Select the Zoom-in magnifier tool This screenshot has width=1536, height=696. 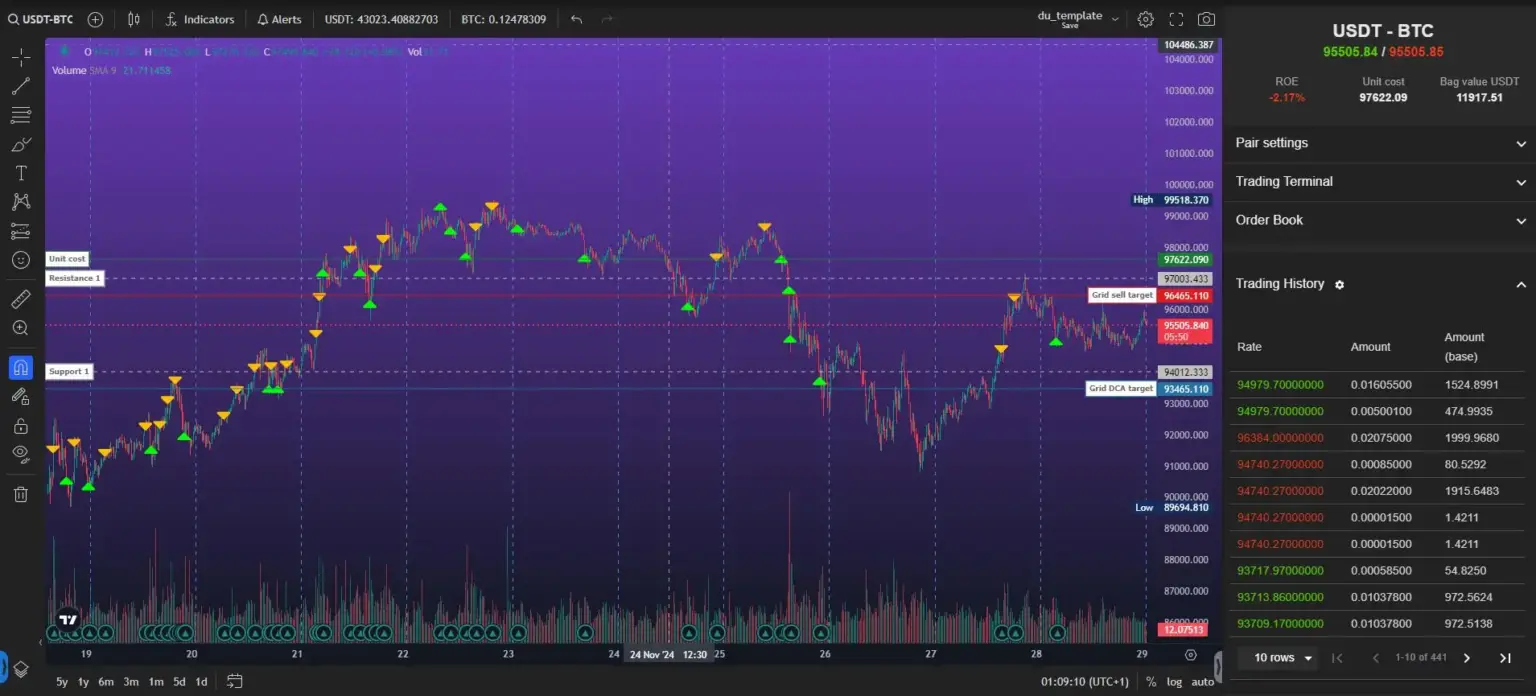pos(21,328)
